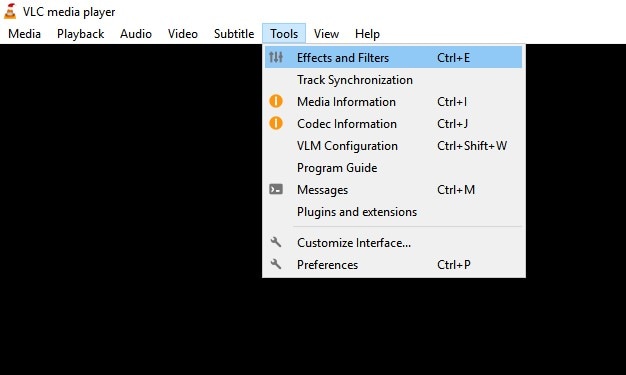
Task: Open the View menu
Action: (x=326, y=34)
